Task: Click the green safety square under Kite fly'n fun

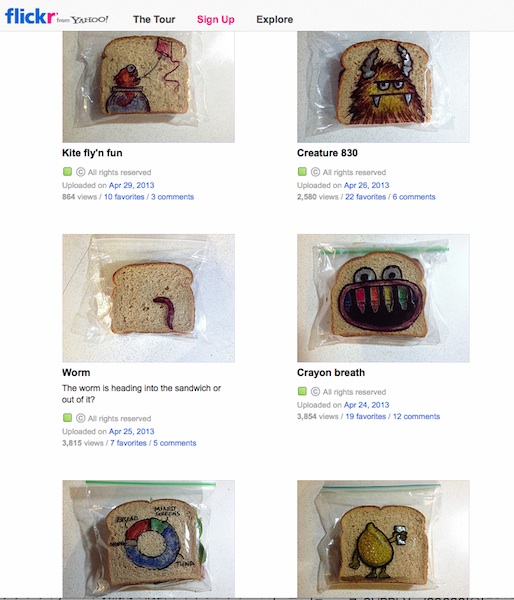Action: (67, 171)
